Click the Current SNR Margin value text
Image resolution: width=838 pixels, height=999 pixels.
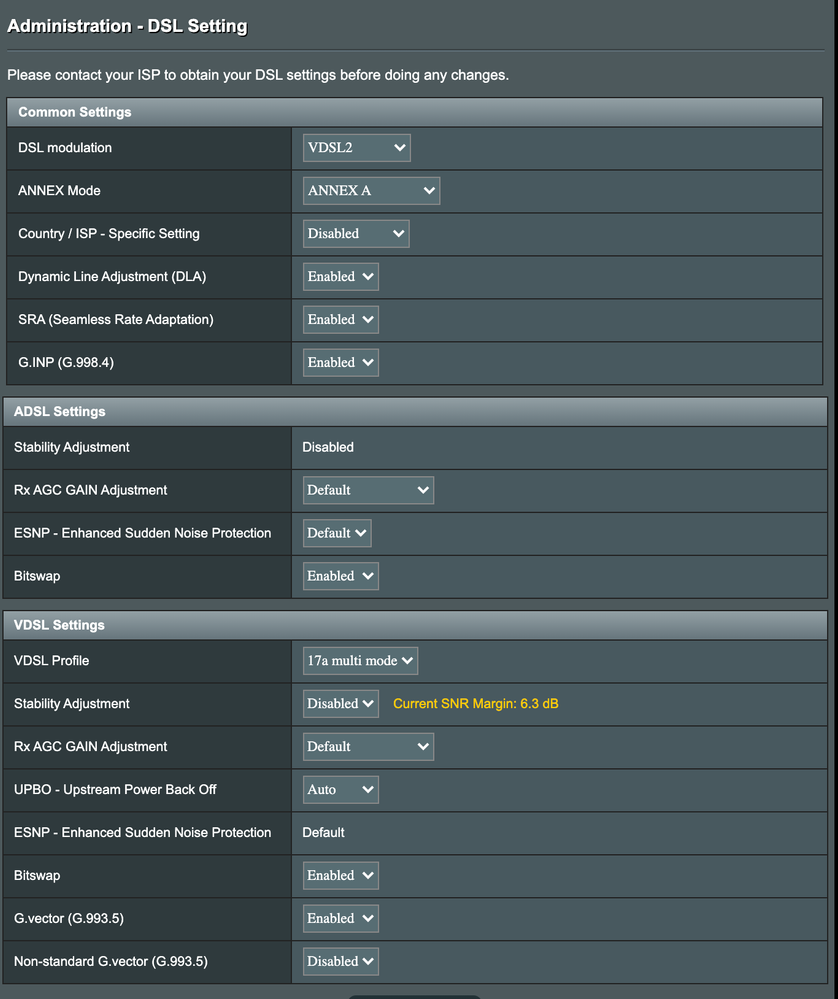(x=475, y=703)
